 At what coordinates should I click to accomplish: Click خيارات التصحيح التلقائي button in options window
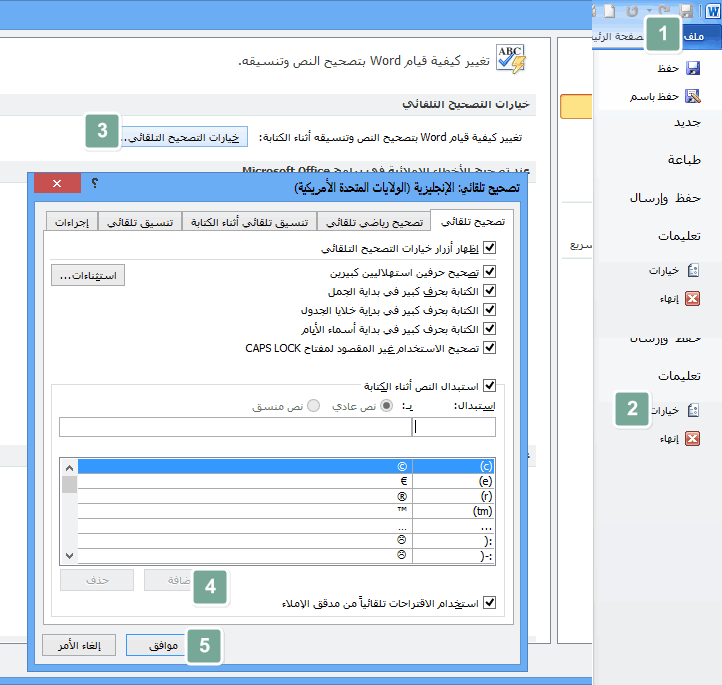pos(184,137)
